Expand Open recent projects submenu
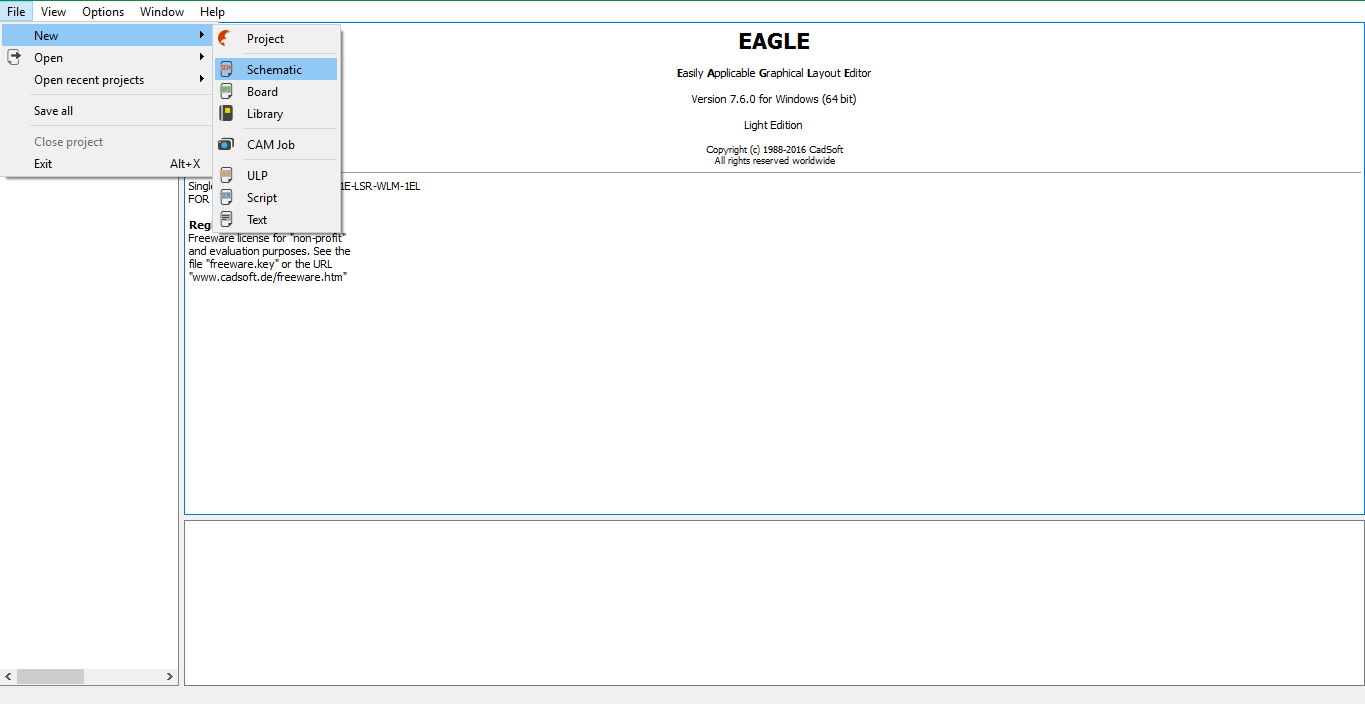The image size is (1365, 704). click(106, 80)
